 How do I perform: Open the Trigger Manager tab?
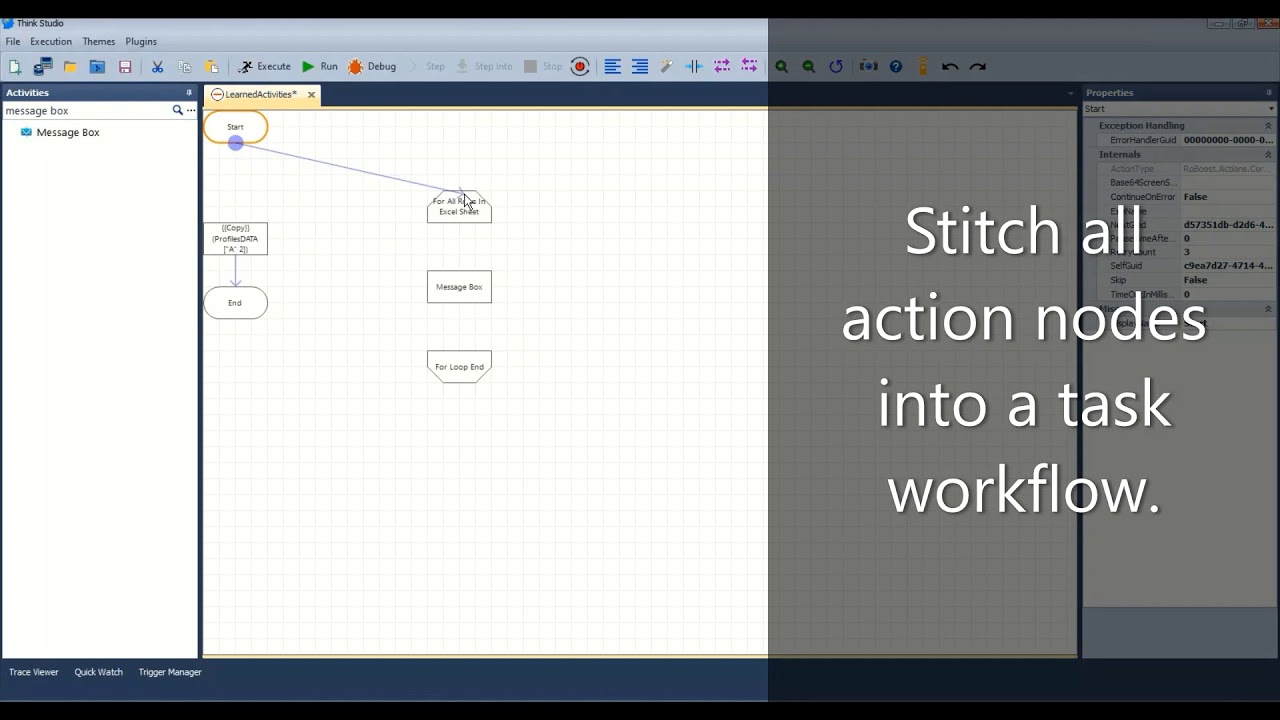[x=170, y=672]
